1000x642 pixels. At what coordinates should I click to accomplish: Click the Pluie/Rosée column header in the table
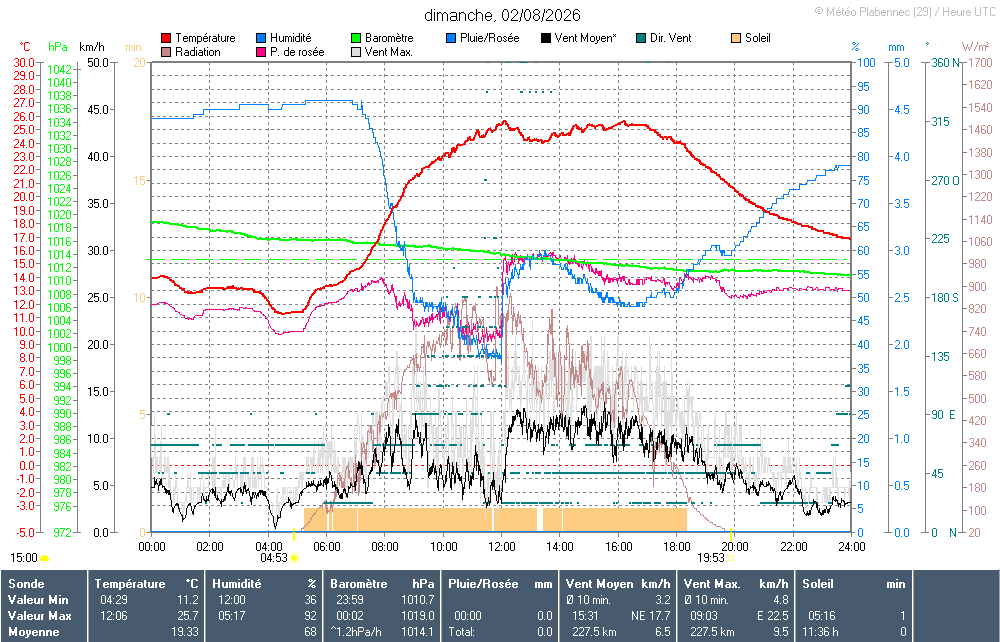coord(483,584)
